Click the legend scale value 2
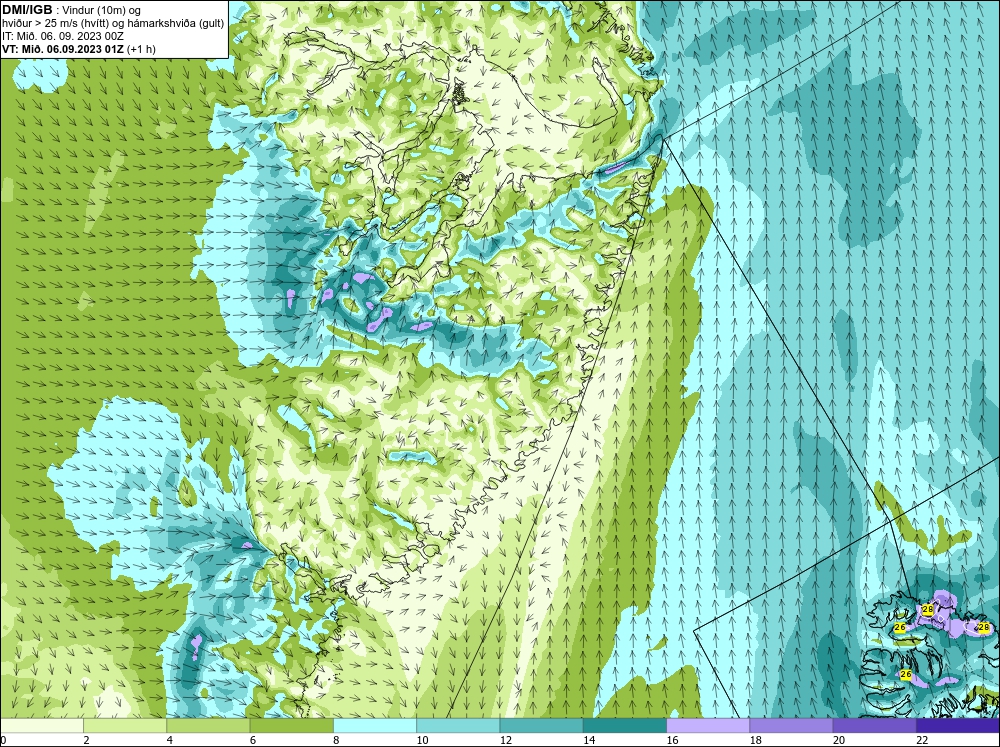This screenshot has width=1000, height=747. pos(86,740)
